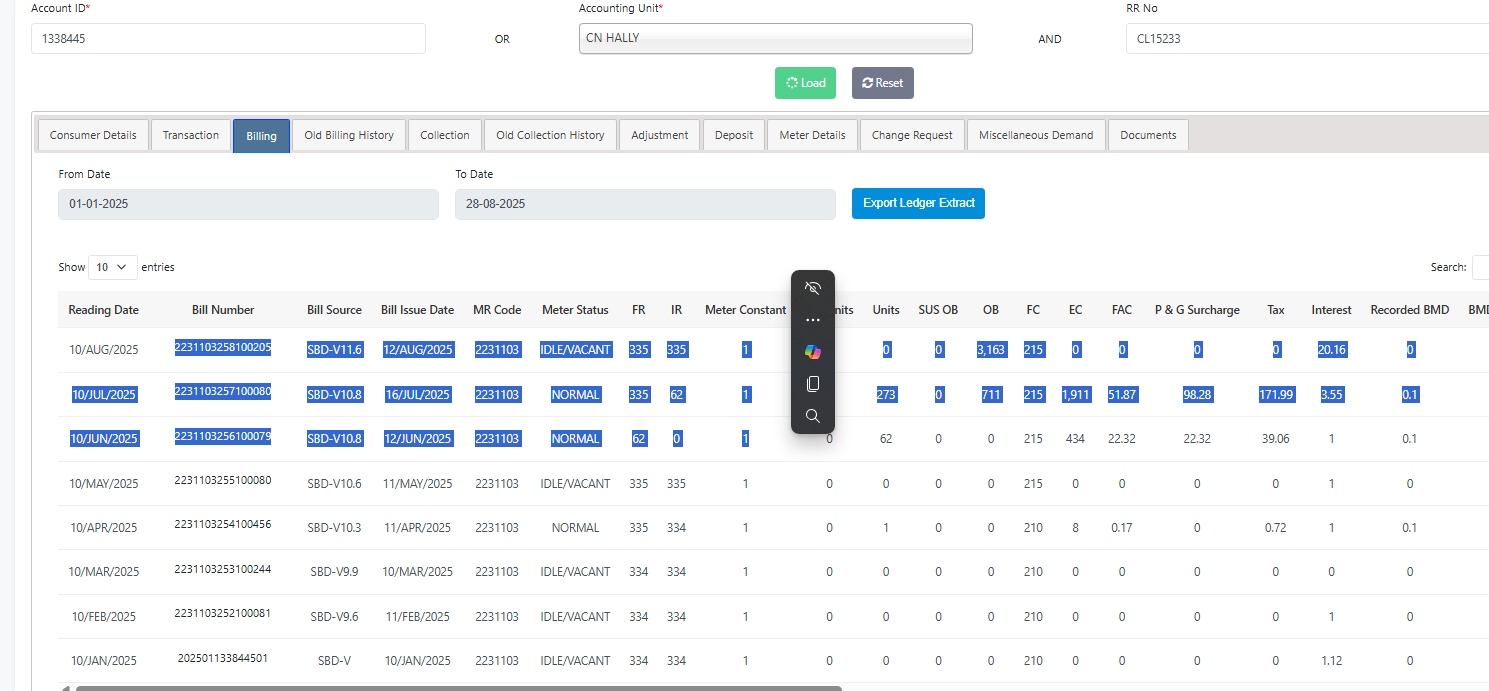This screenshot has width=1489, height=691.
Task: Click the hide-menu eye icon in floating toolbar
Action: click(813, 288)
